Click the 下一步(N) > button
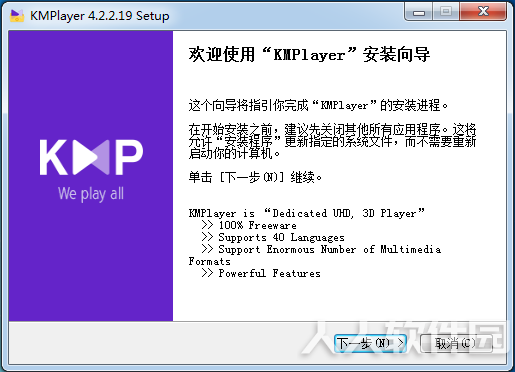 [370, 343]
